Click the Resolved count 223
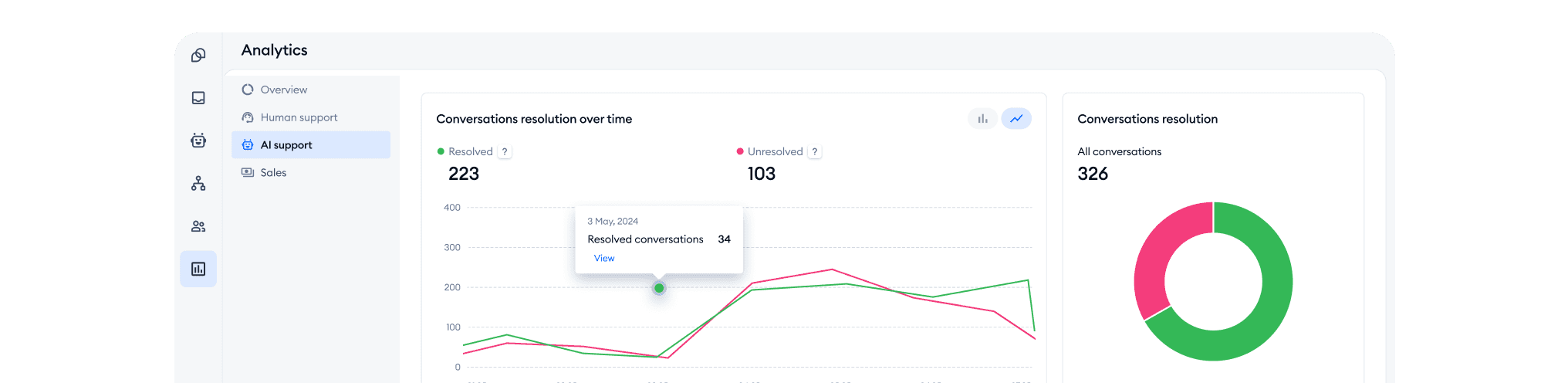 coord(464,175)
